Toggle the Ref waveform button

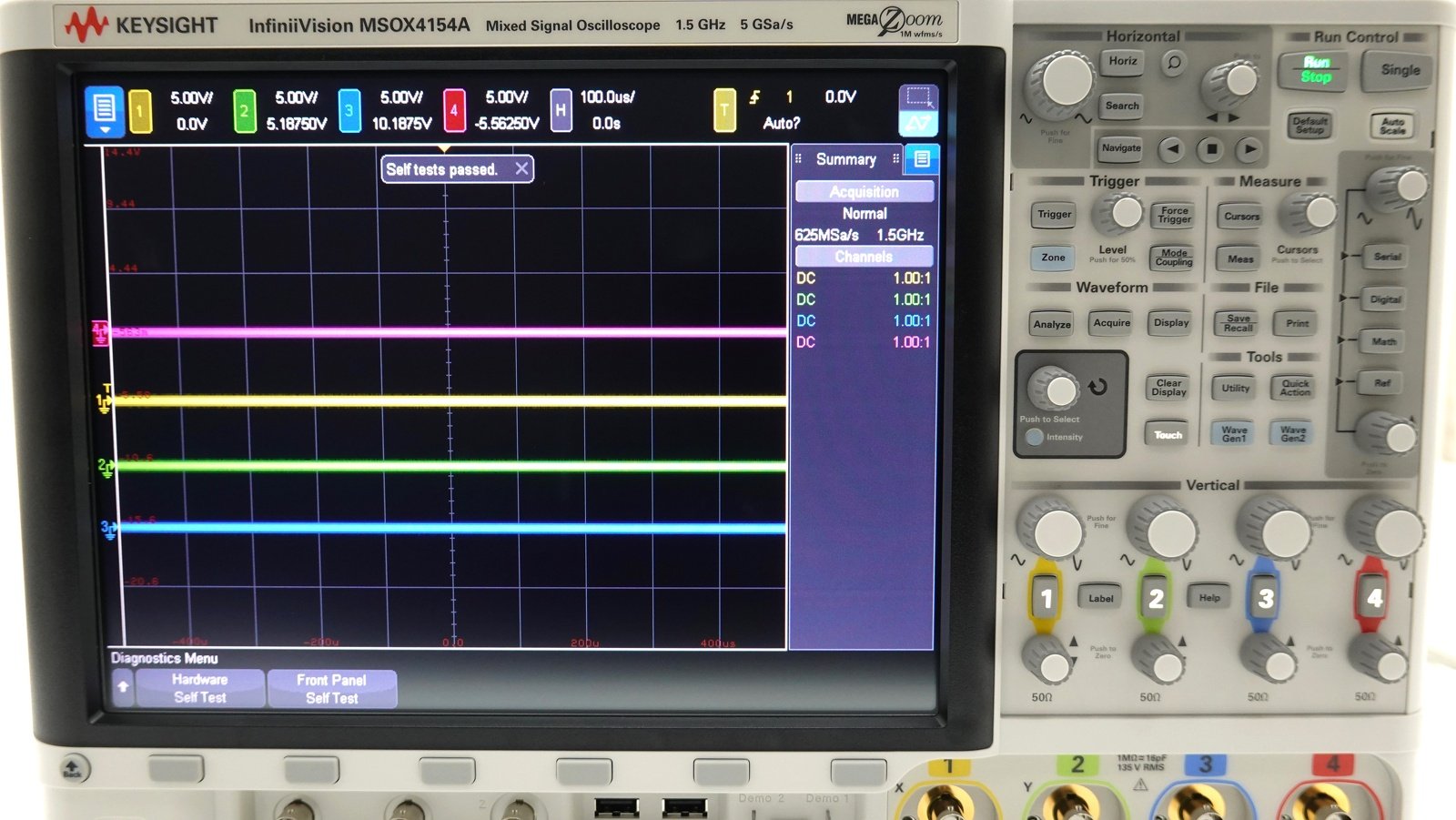click(1381, 384)
